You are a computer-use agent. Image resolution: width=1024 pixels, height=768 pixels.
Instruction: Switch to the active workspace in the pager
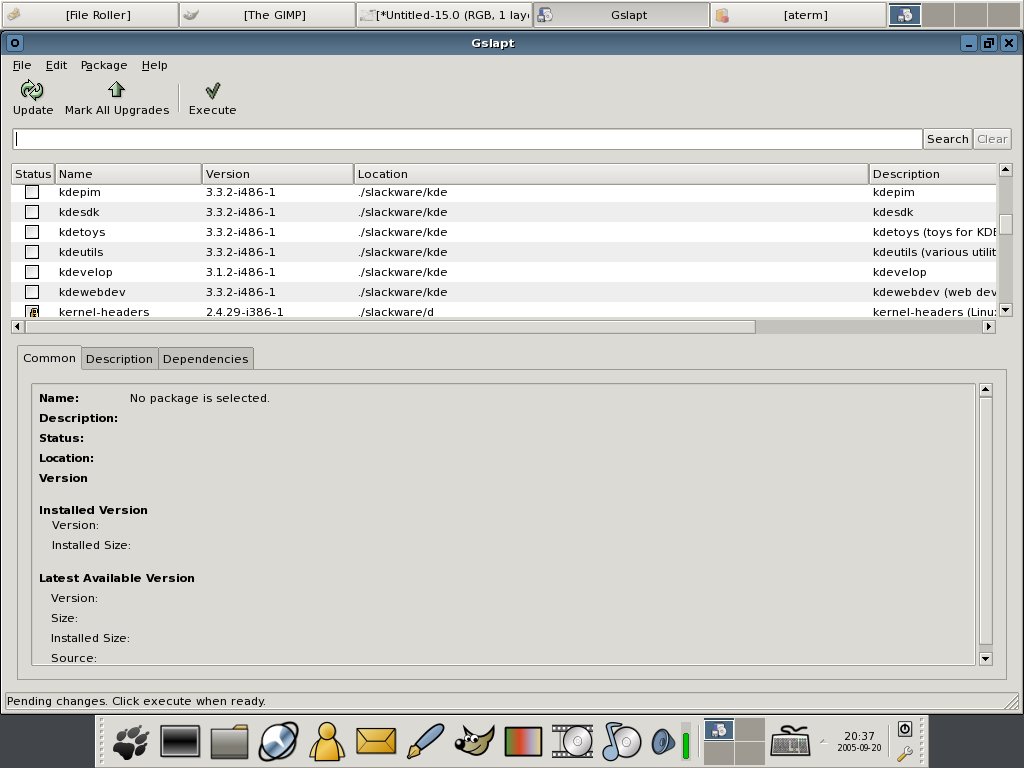(718, 729)
